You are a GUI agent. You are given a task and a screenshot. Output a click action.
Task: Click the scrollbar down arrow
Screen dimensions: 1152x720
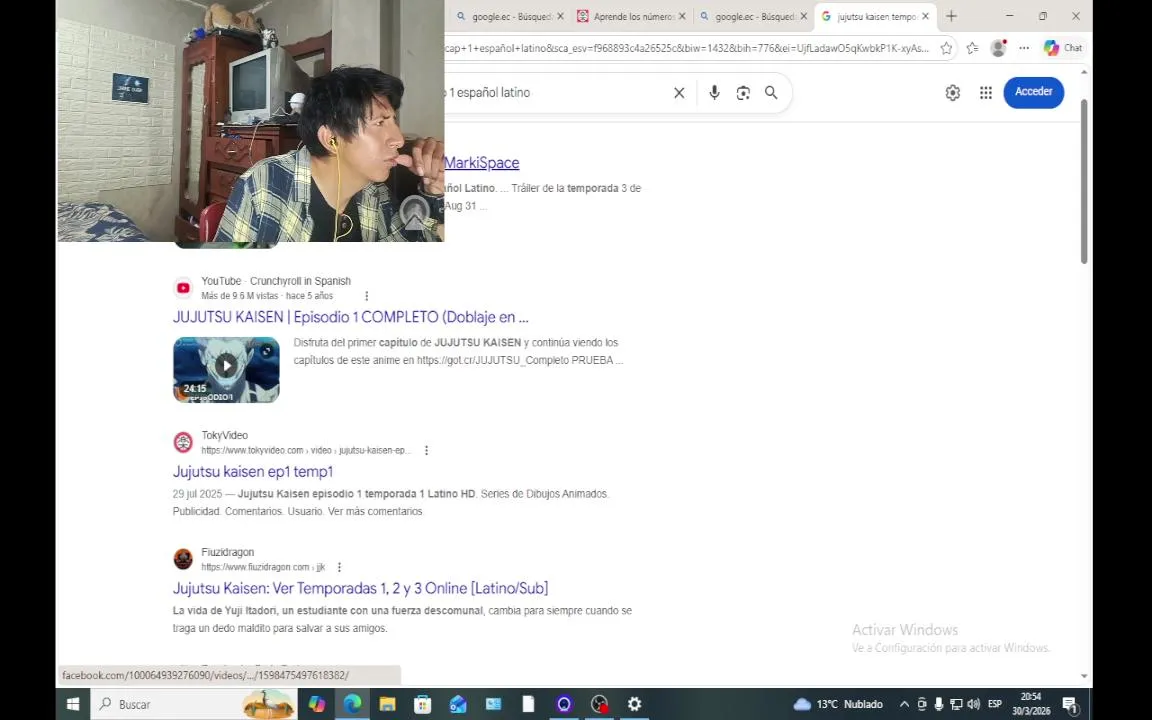click(1084, 676)
